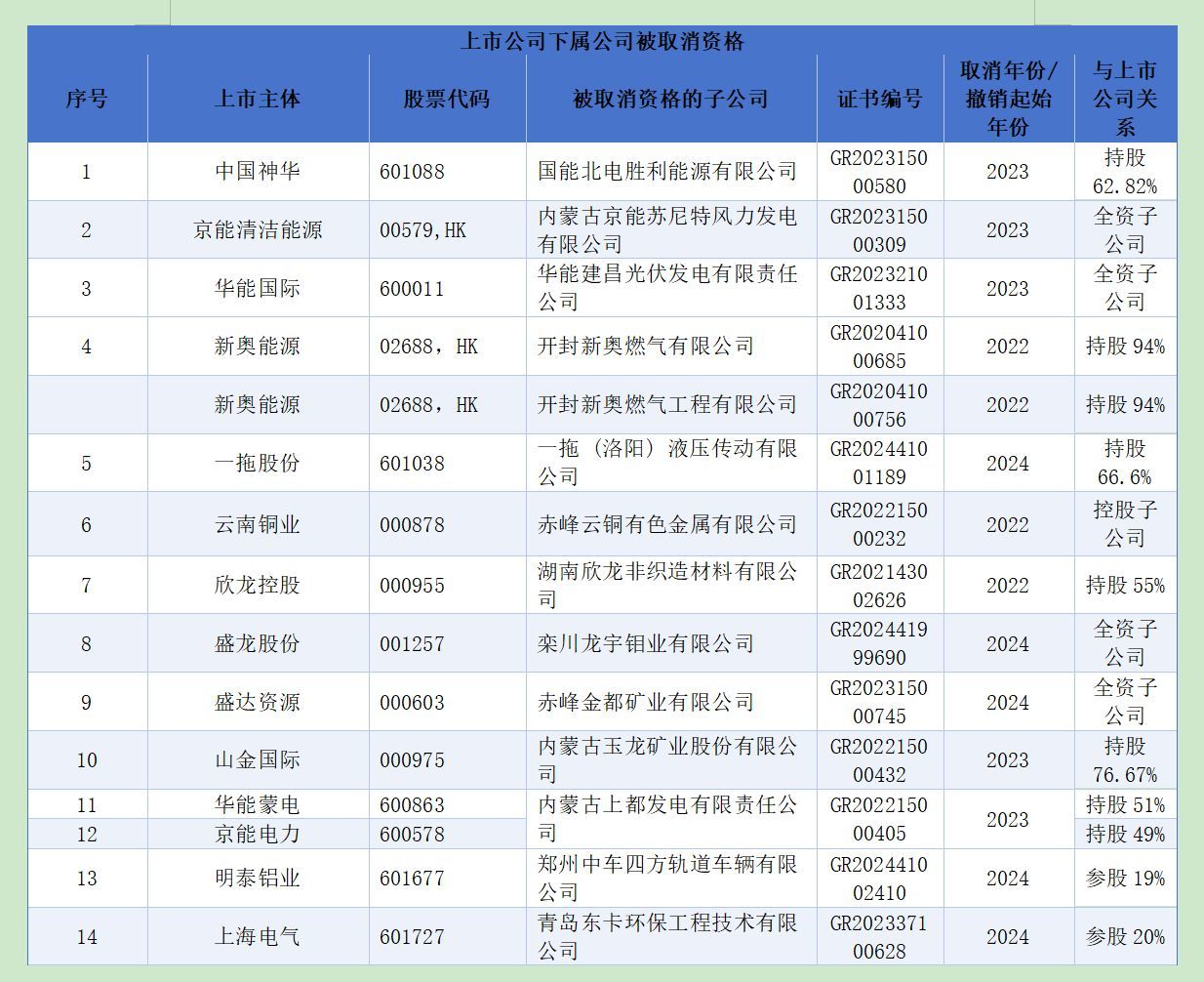
Task: Select stock code 000975
Action: point(447,759)
